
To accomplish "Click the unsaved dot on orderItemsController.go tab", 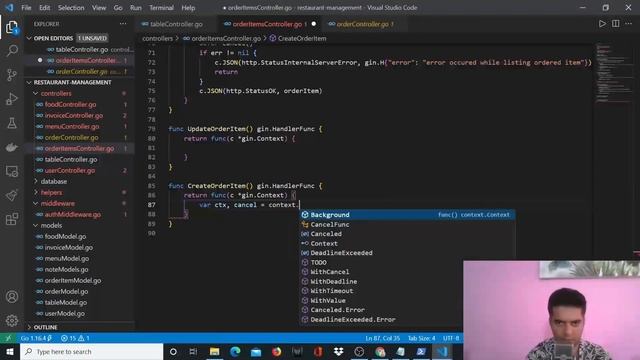I will point(313,24).
